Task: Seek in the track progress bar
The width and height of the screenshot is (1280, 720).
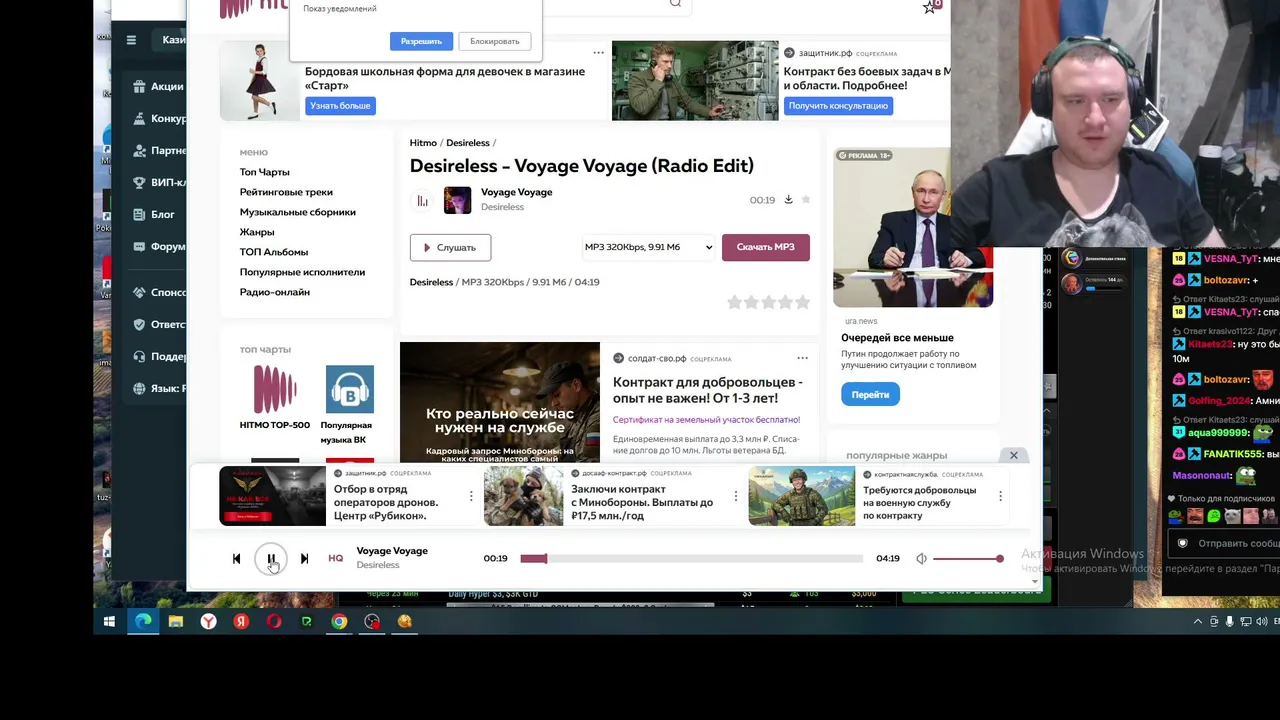Action: 691,559
